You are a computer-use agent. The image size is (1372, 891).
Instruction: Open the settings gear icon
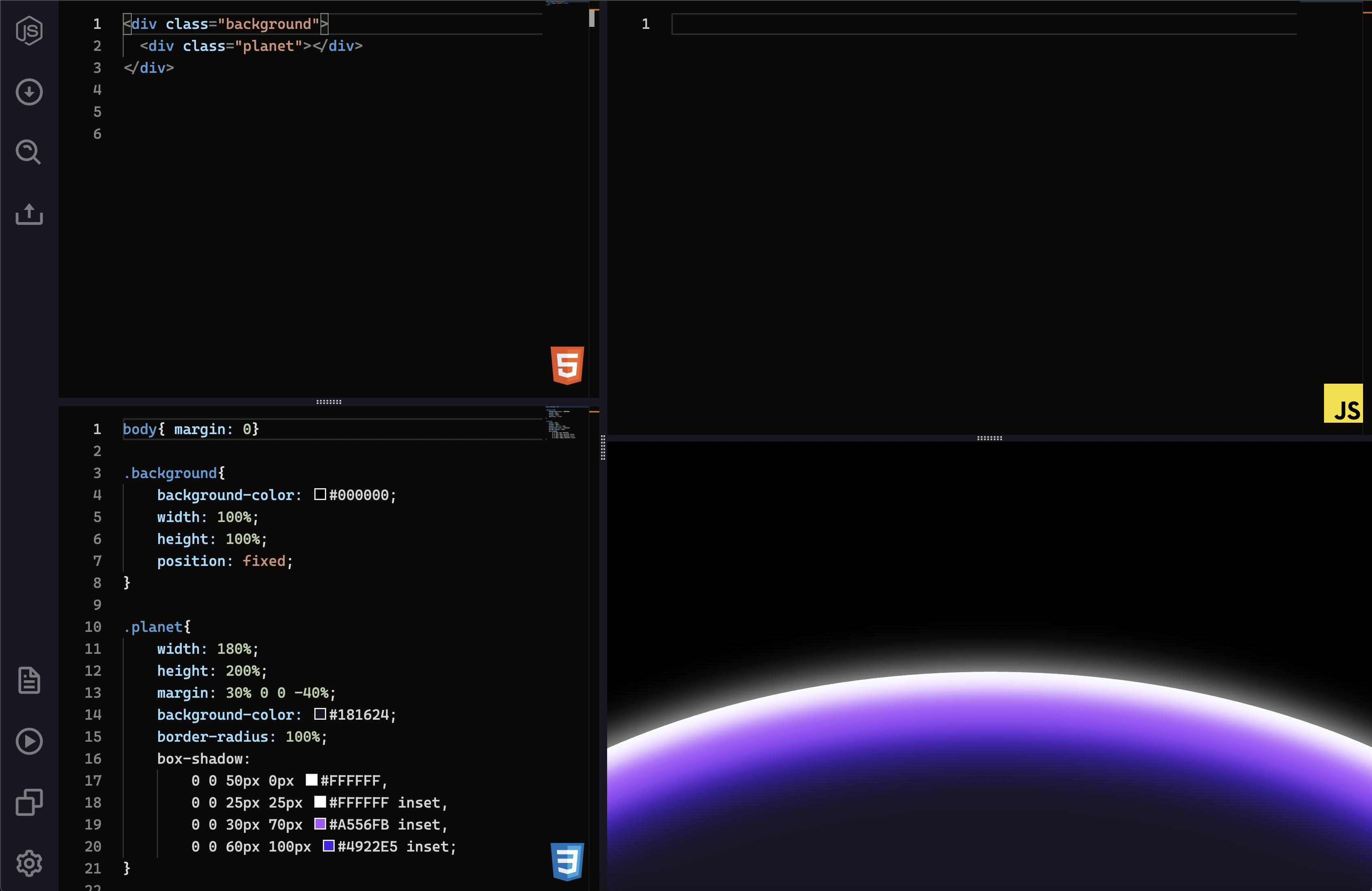pos(29,863)
